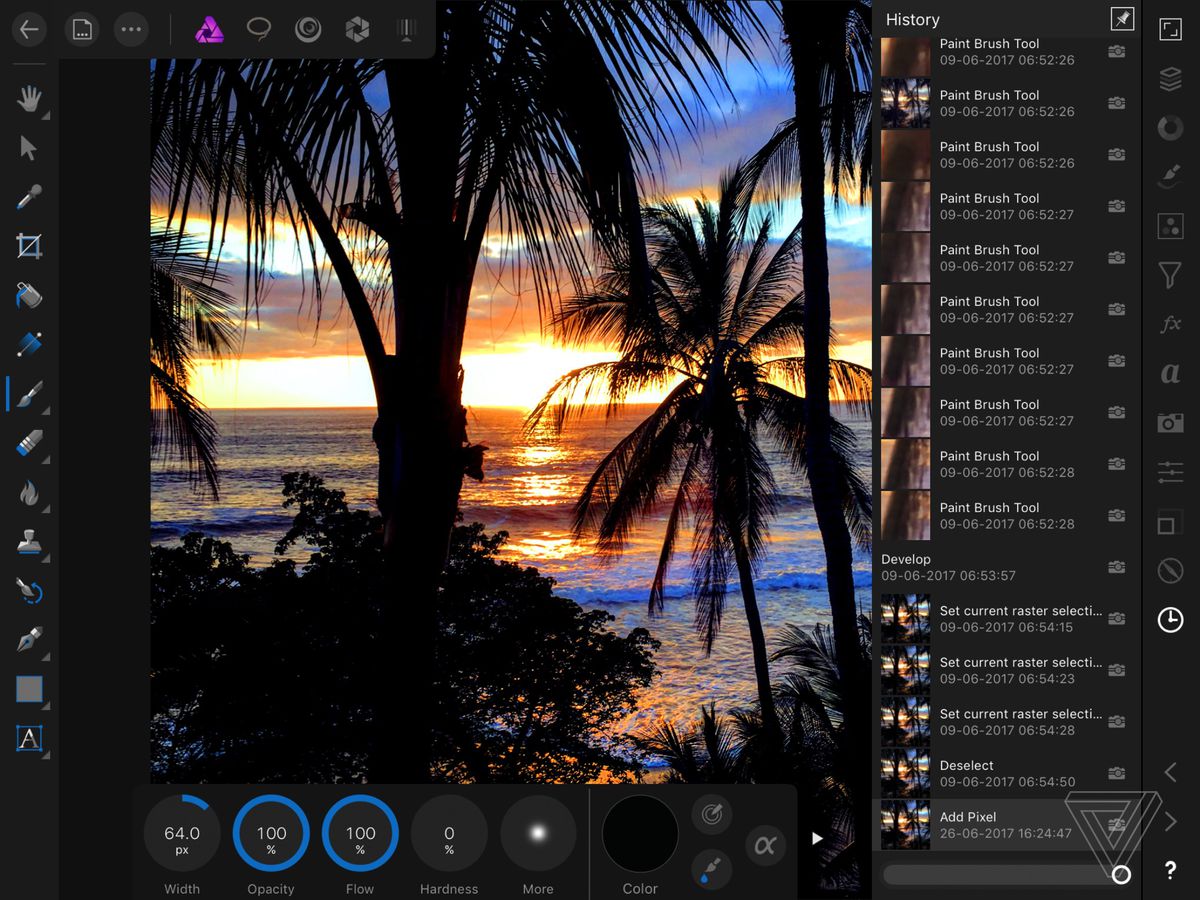Select the Clone stamp tool
Screen dimensions: 1200x900
[29, 541]
